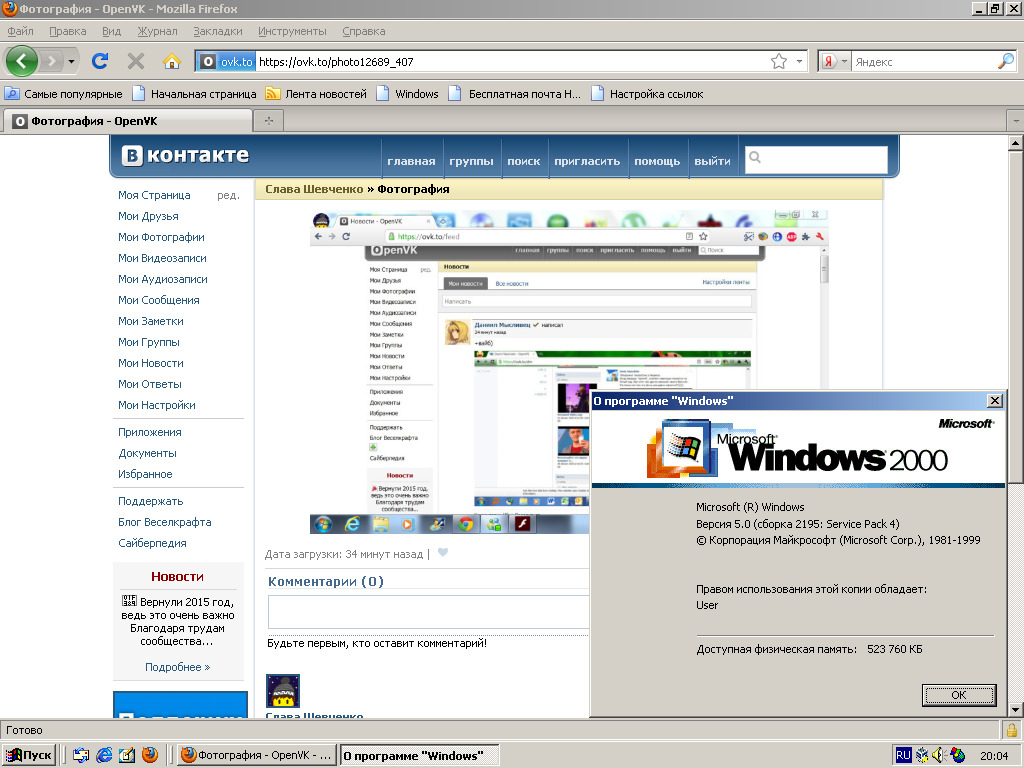Open the list all tabs dropdown
The image size is (1024, 768).
1016,121
